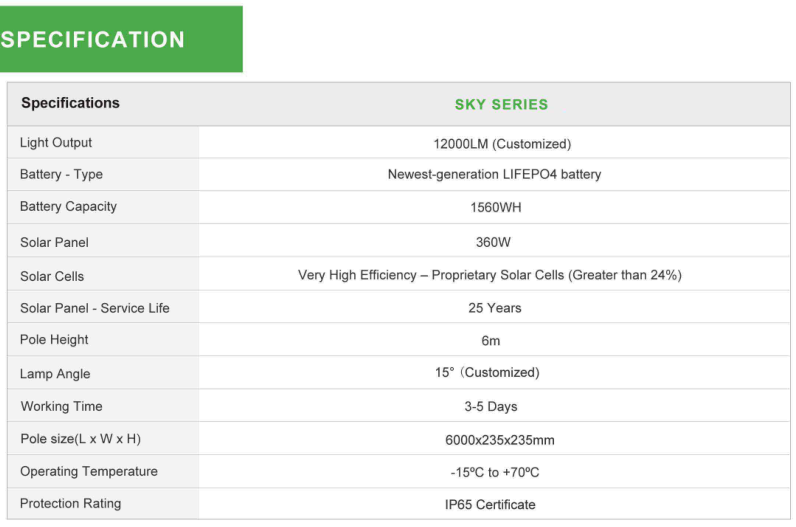
Task: Select the Pole Height label
Action: coord(54,340)
